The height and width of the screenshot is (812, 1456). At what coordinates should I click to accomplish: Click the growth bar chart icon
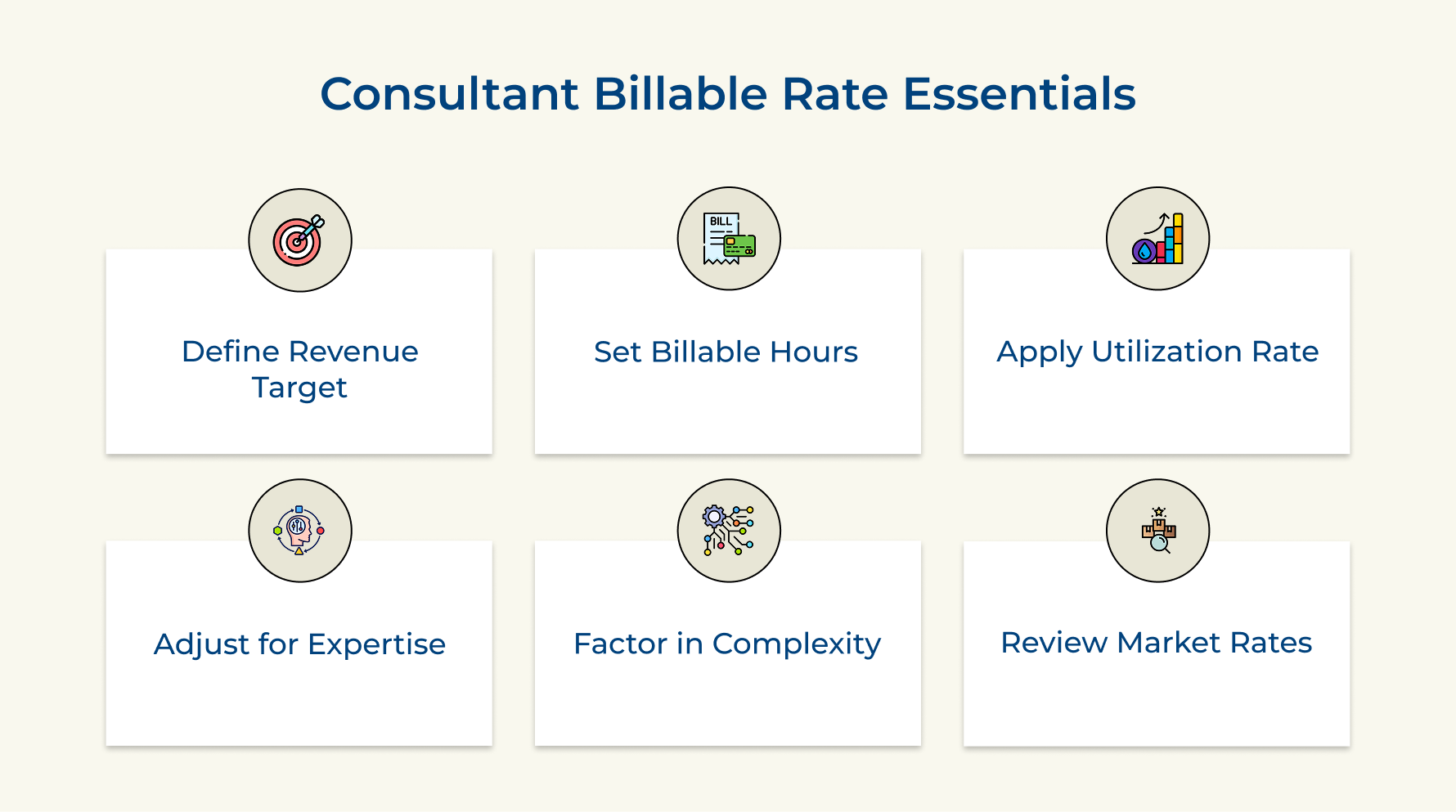(1157, 239)
